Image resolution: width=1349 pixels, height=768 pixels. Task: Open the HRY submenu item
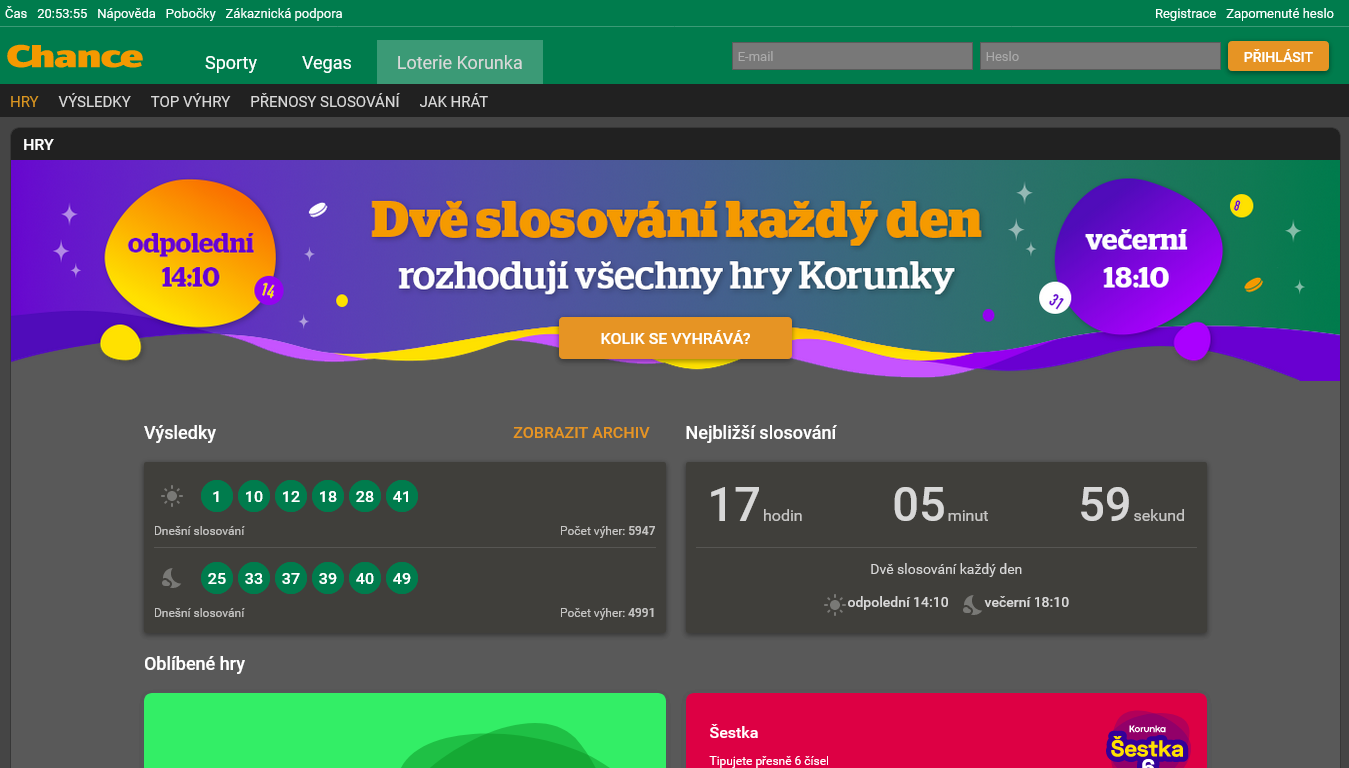click(24, 101)
